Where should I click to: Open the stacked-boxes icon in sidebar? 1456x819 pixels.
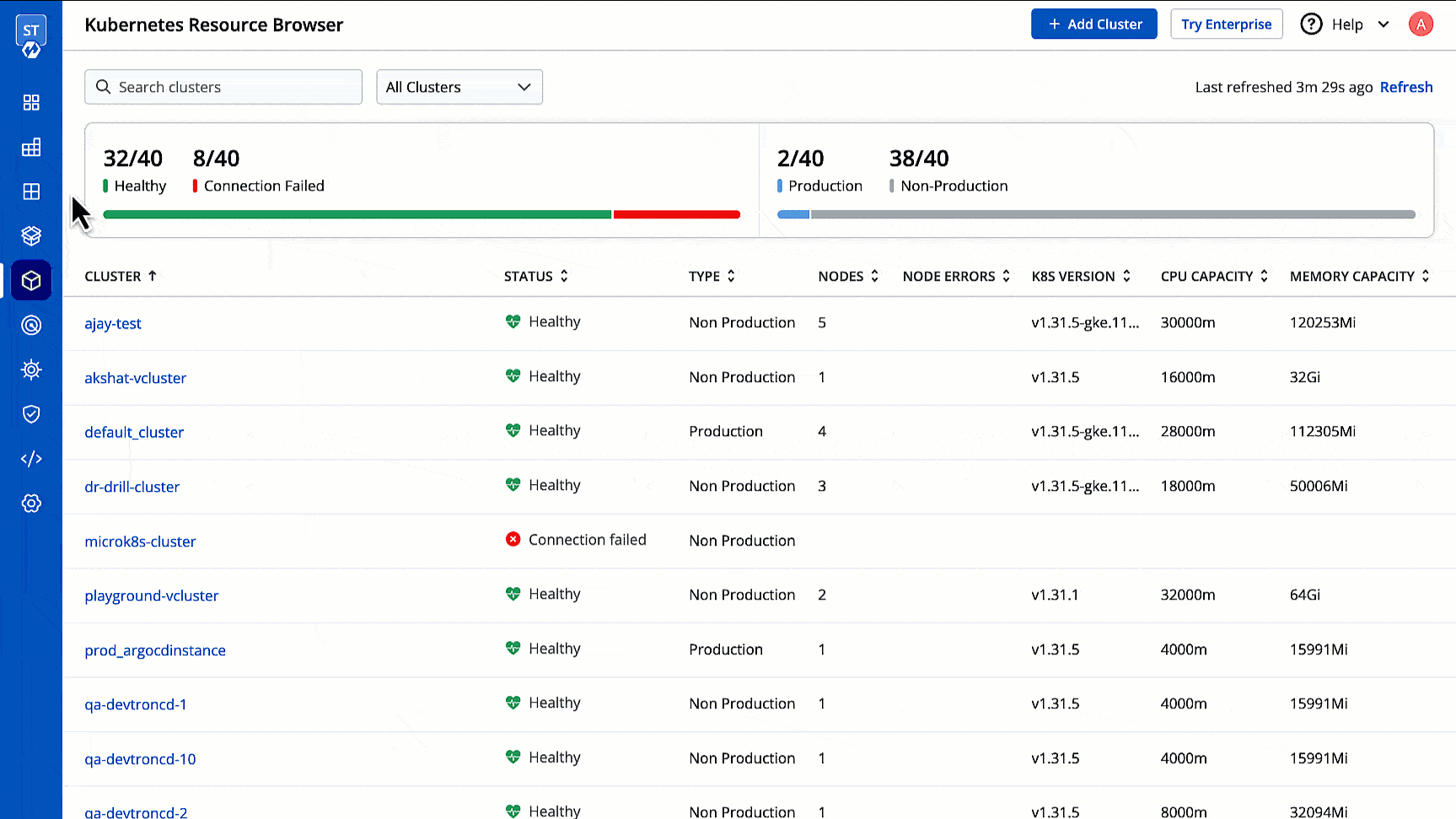[x=31, y=236]
